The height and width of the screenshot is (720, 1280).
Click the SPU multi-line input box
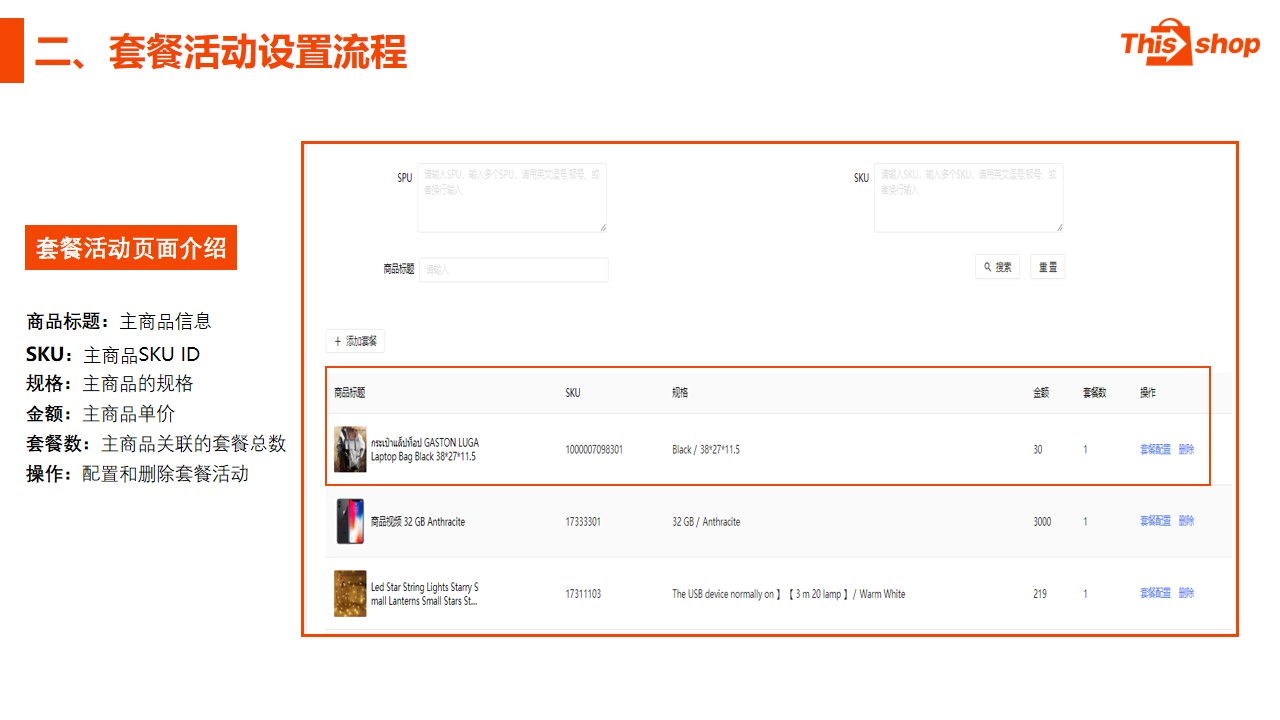512,198
